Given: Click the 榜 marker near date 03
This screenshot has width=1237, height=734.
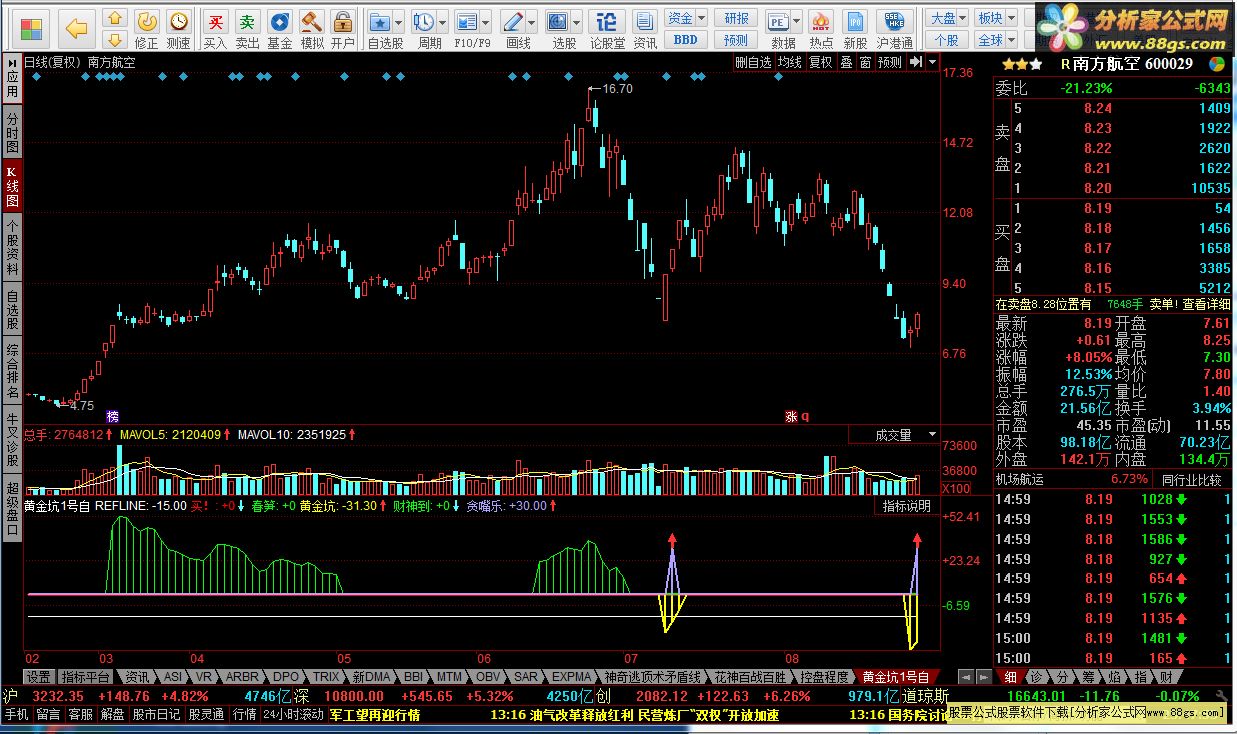Looking at the screenshot, I should [112, 416].
